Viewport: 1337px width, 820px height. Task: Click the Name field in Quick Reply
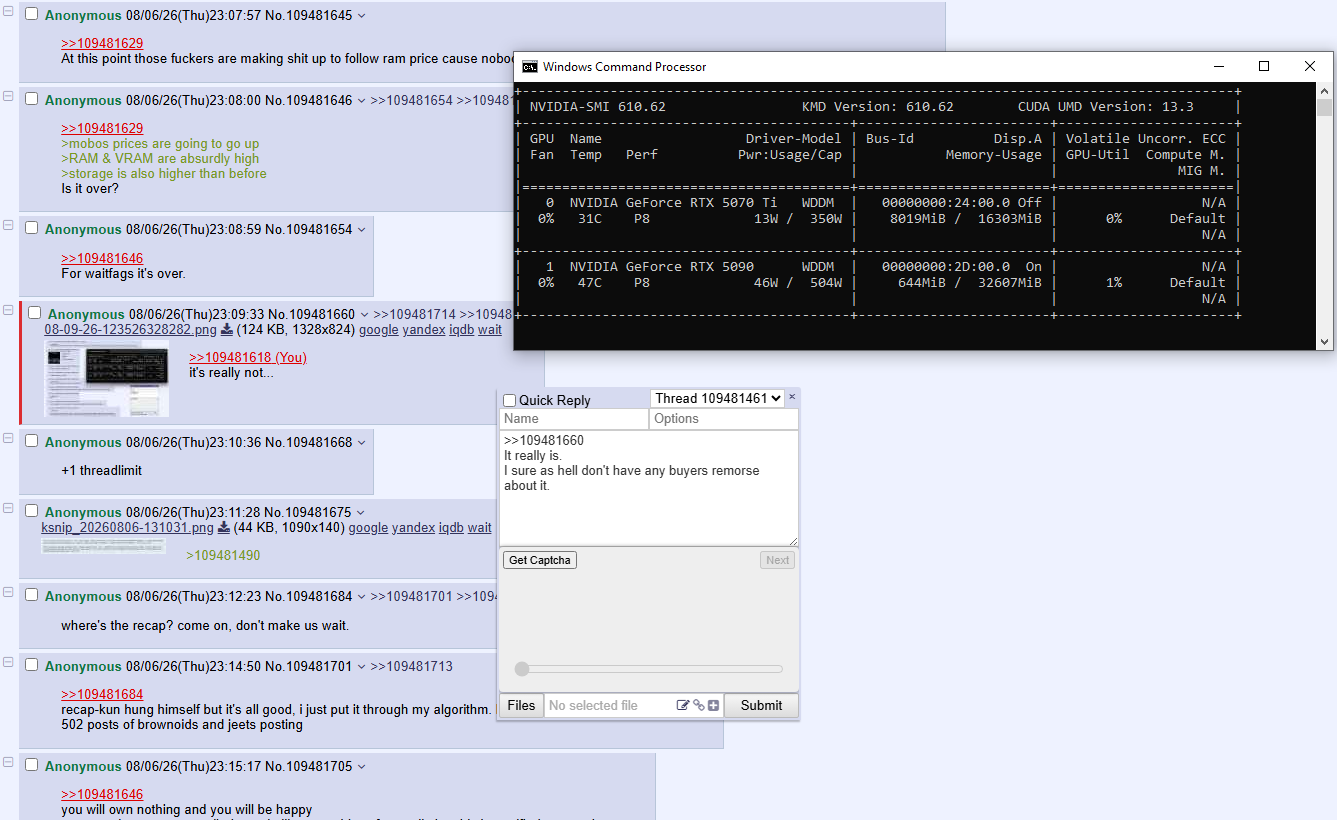(x=574, y=419)
